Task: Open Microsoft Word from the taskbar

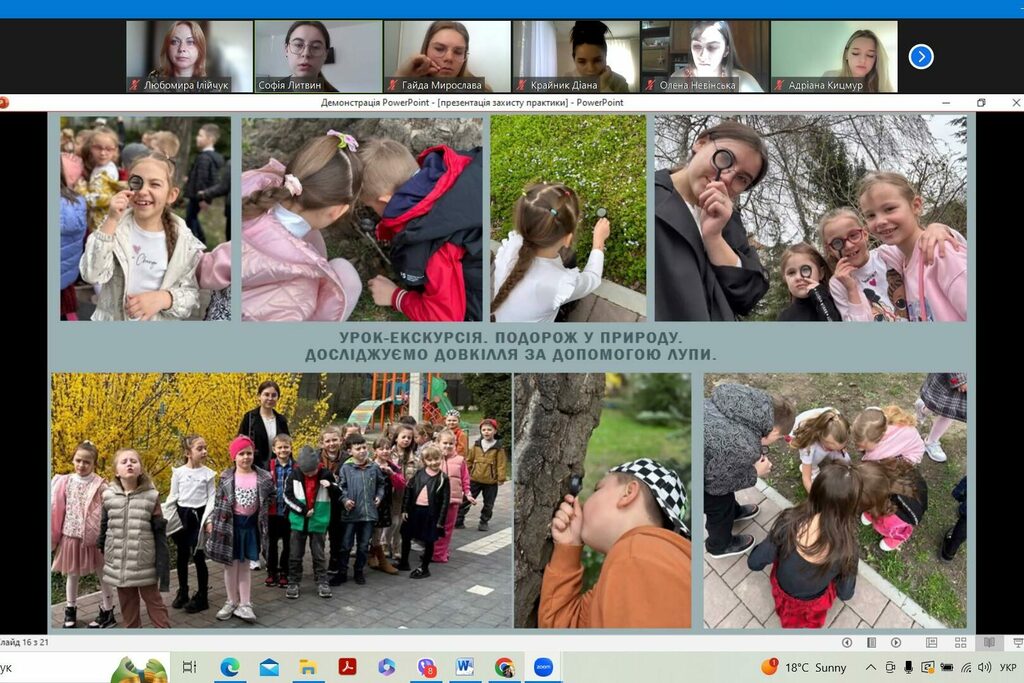Action: coord(464,667)
